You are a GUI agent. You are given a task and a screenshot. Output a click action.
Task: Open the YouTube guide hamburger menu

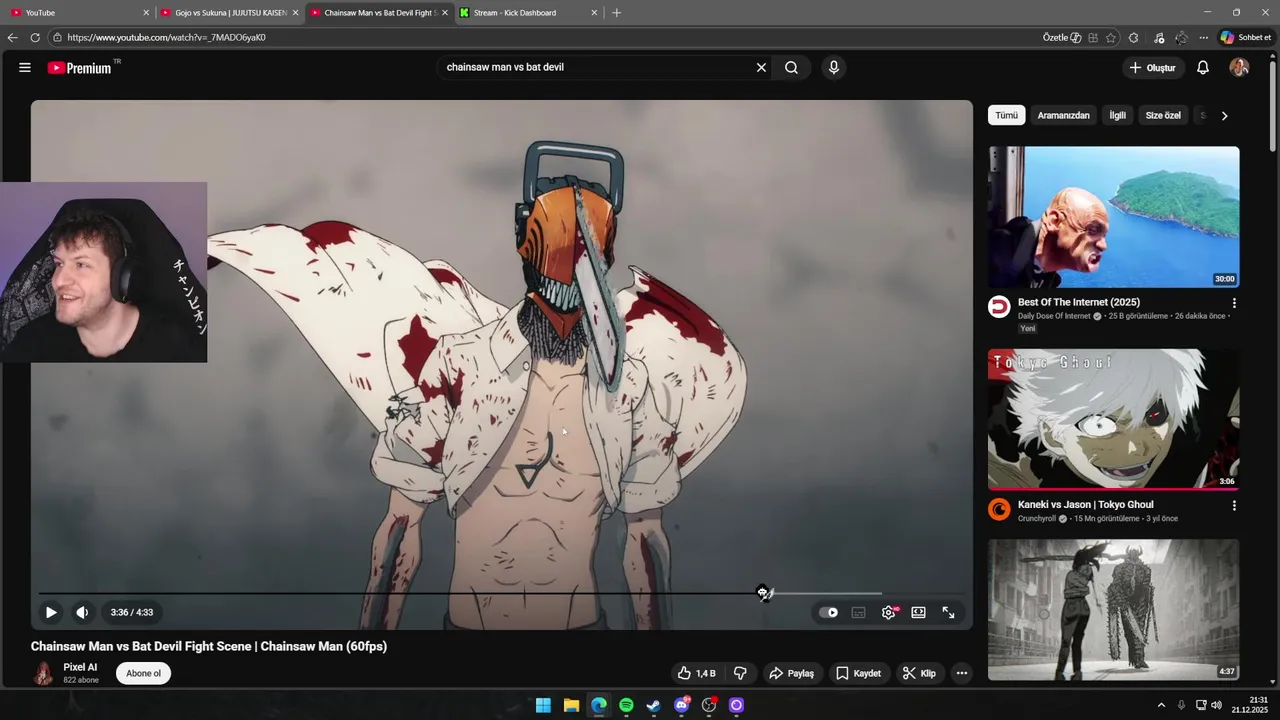pyautogui.click(x=24, y=67)
